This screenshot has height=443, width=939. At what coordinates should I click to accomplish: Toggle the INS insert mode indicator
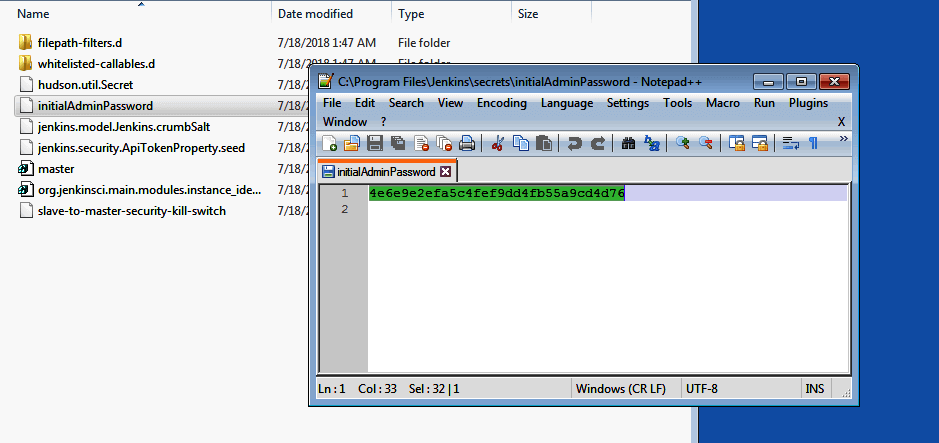[815, 387]
